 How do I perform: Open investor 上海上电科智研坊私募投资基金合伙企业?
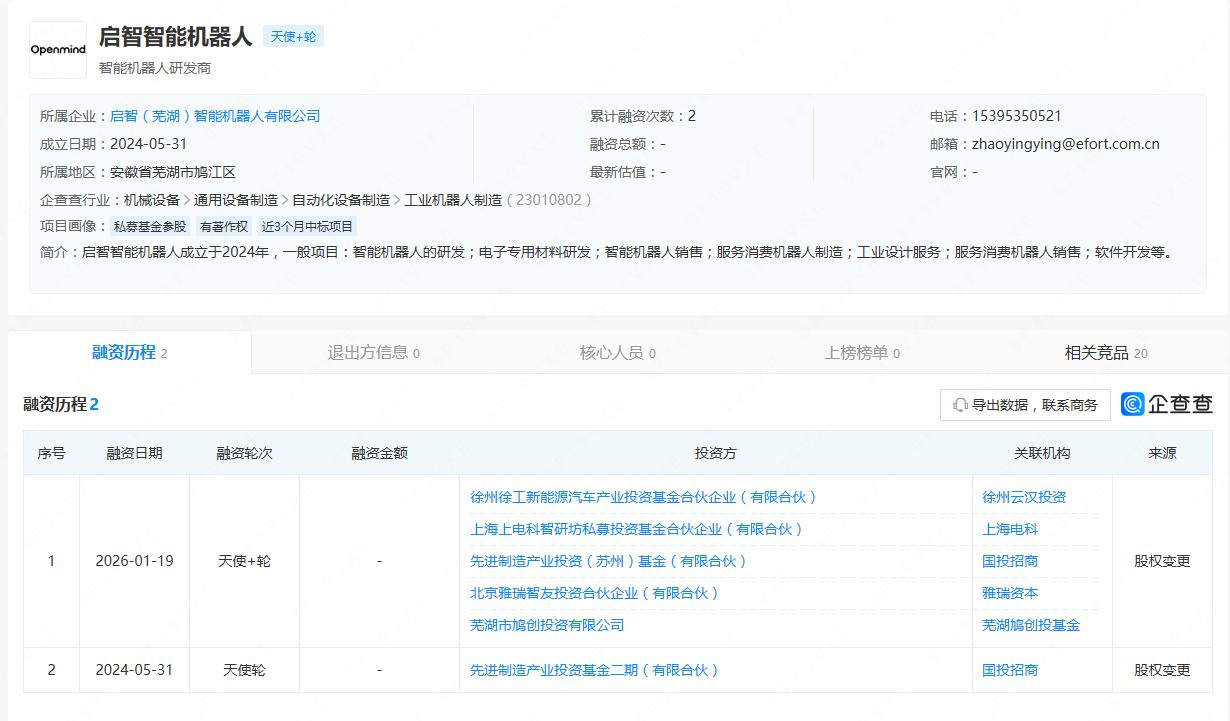pyautogui.click(x=637, y=529)
